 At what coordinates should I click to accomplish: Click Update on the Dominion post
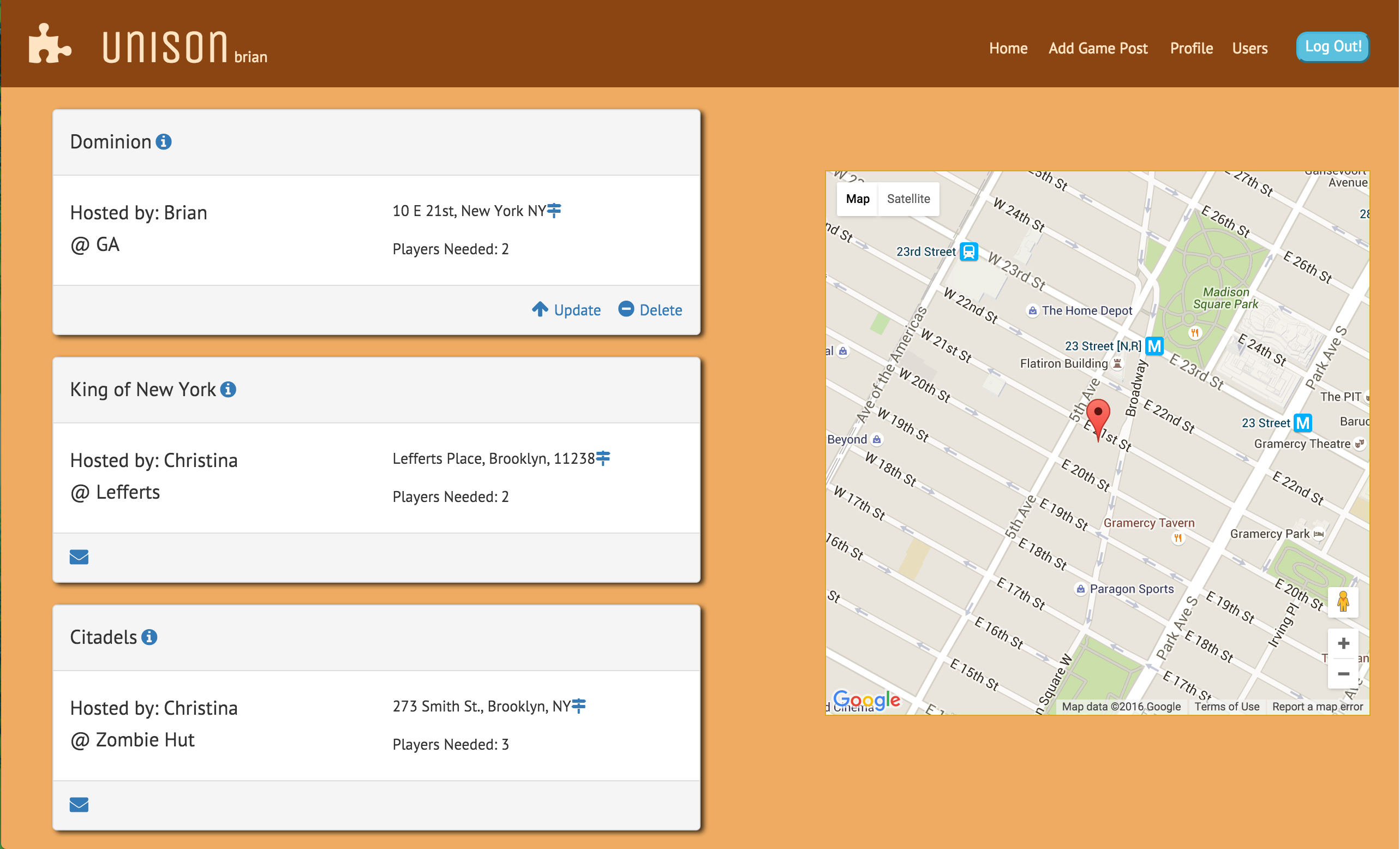click(566, 310)
